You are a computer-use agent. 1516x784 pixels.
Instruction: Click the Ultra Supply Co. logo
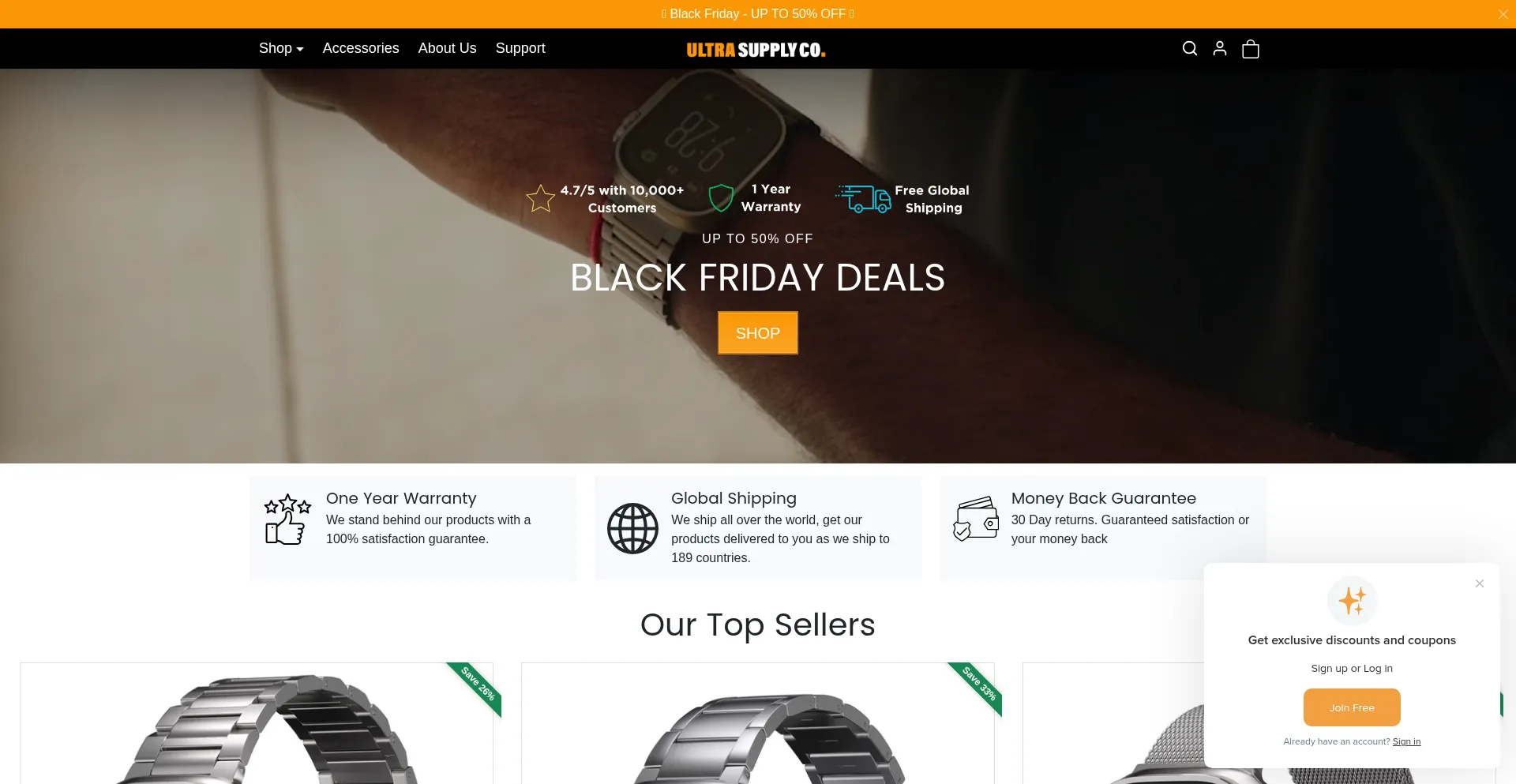tap(756, 50)
